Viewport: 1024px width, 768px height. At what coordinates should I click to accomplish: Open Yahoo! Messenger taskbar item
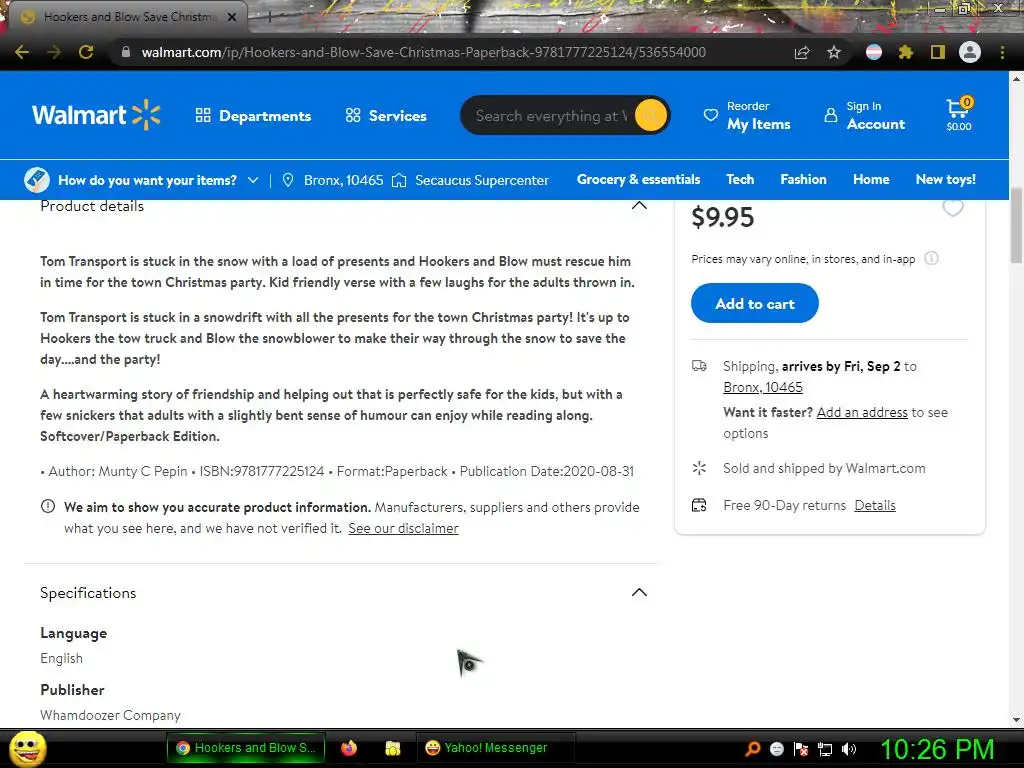(x=496, y=748)
